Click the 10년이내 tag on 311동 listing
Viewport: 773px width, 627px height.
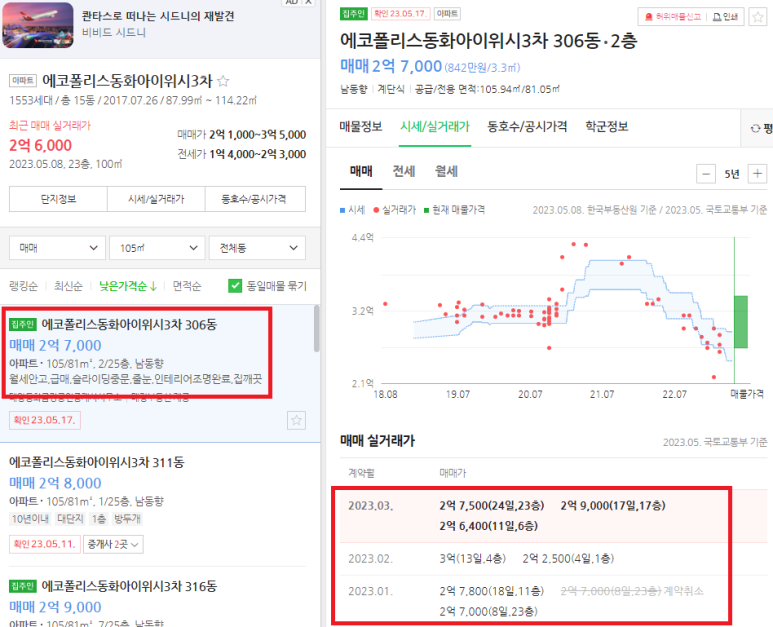pyautogui.click(x=31, y=519)
